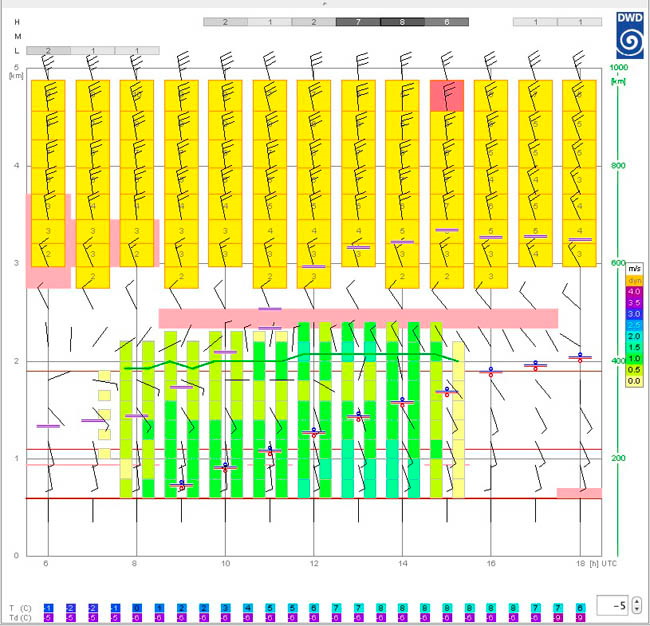650x626 pixels.
Task: Select the high cloud cover cell showing 7
Action: (x=358, y=22)
